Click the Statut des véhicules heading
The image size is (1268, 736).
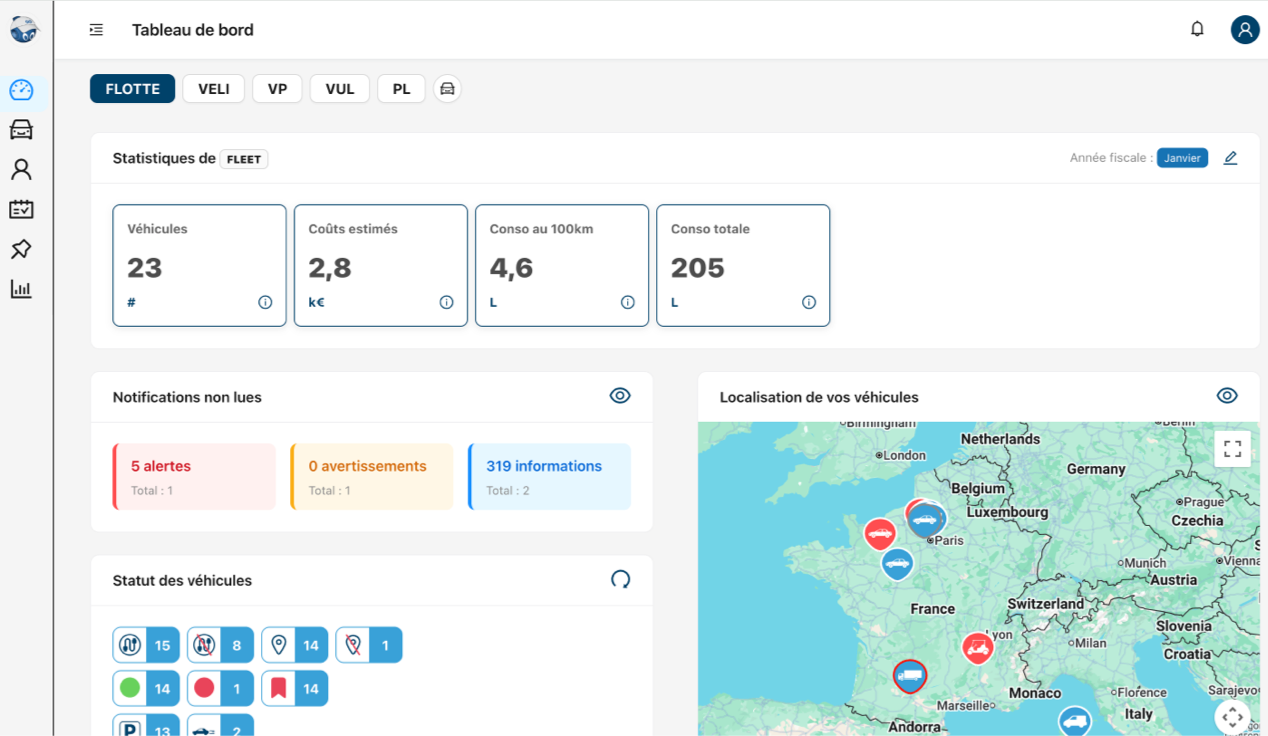(182, 580)
